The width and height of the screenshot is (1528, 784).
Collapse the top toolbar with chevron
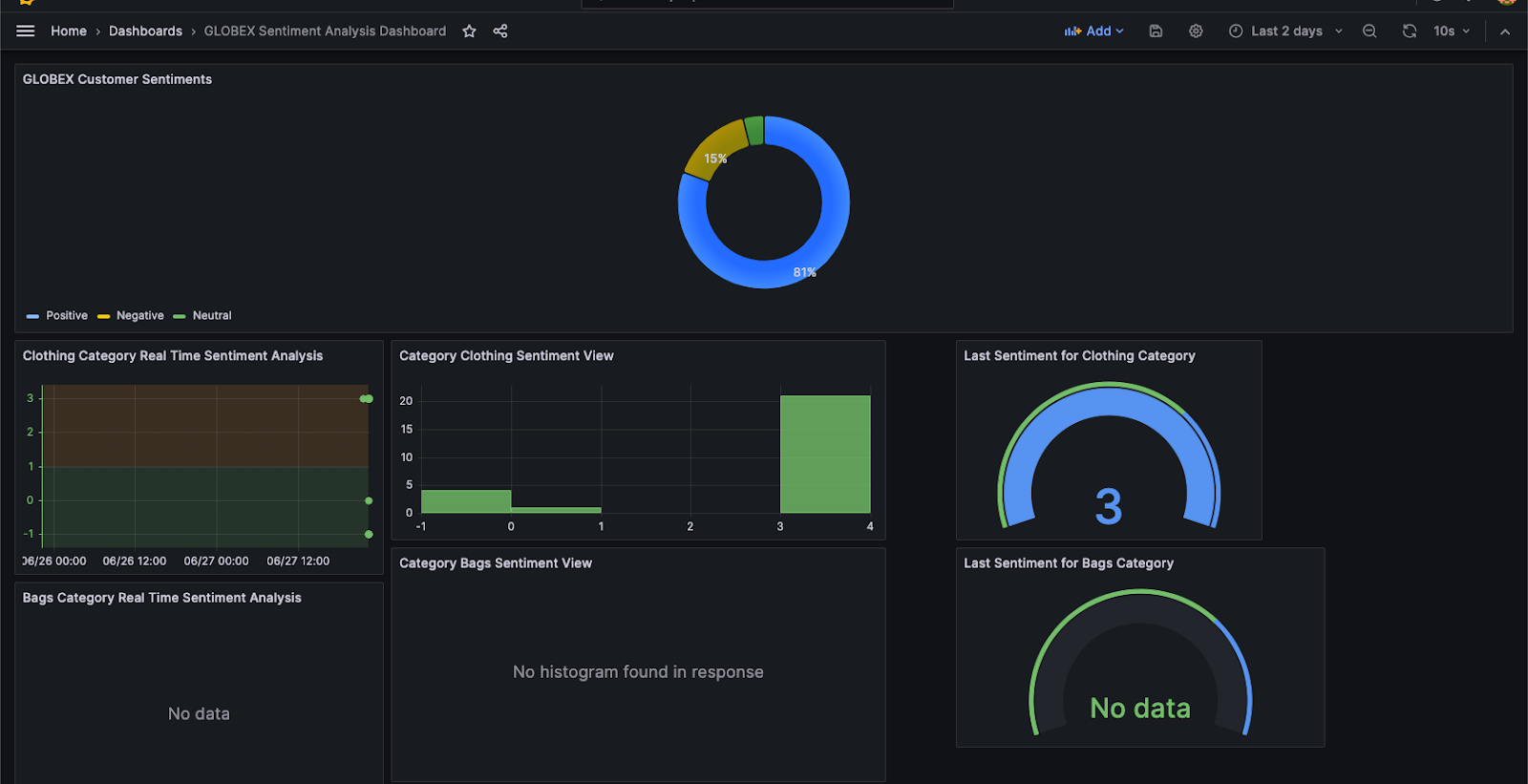point(1505,32)
